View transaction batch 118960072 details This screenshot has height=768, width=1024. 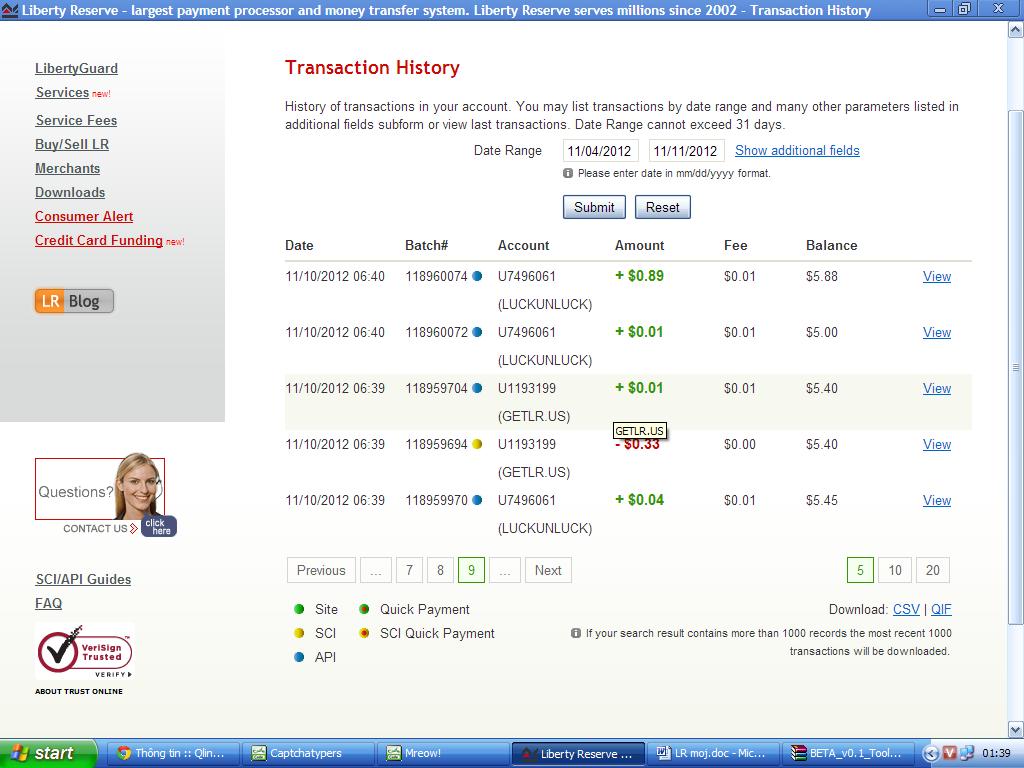point(936,332)
